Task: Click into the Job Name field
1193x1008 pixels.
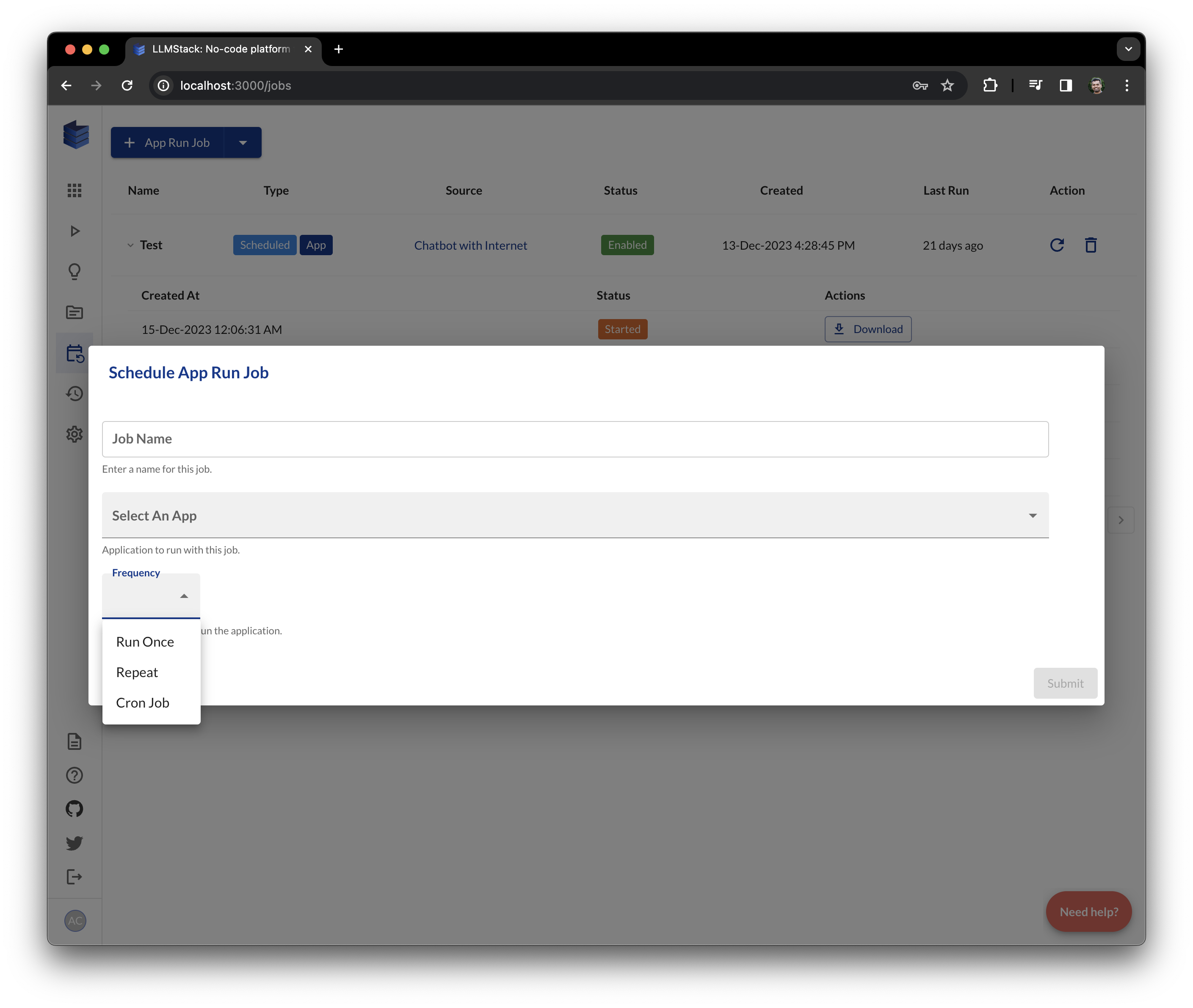Action: [x=574, y=439]
